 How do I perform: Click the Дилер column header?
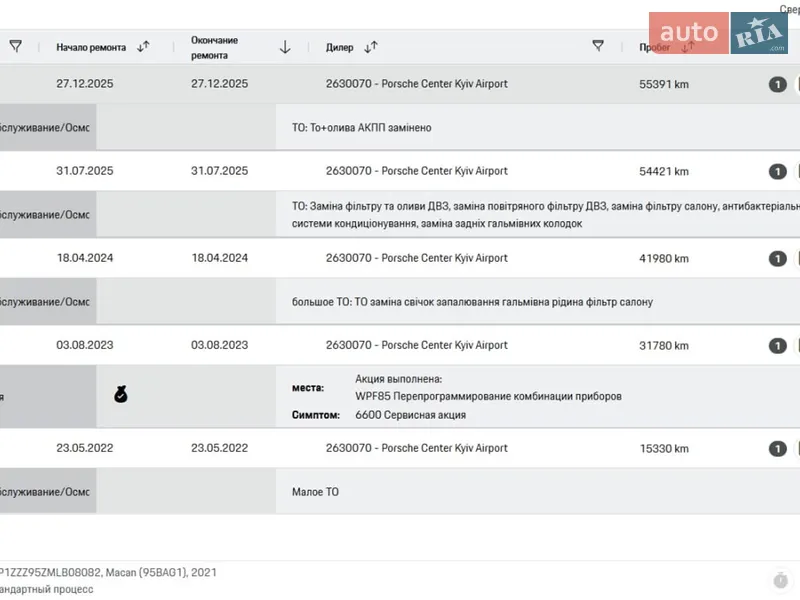(x=339, y=47)
